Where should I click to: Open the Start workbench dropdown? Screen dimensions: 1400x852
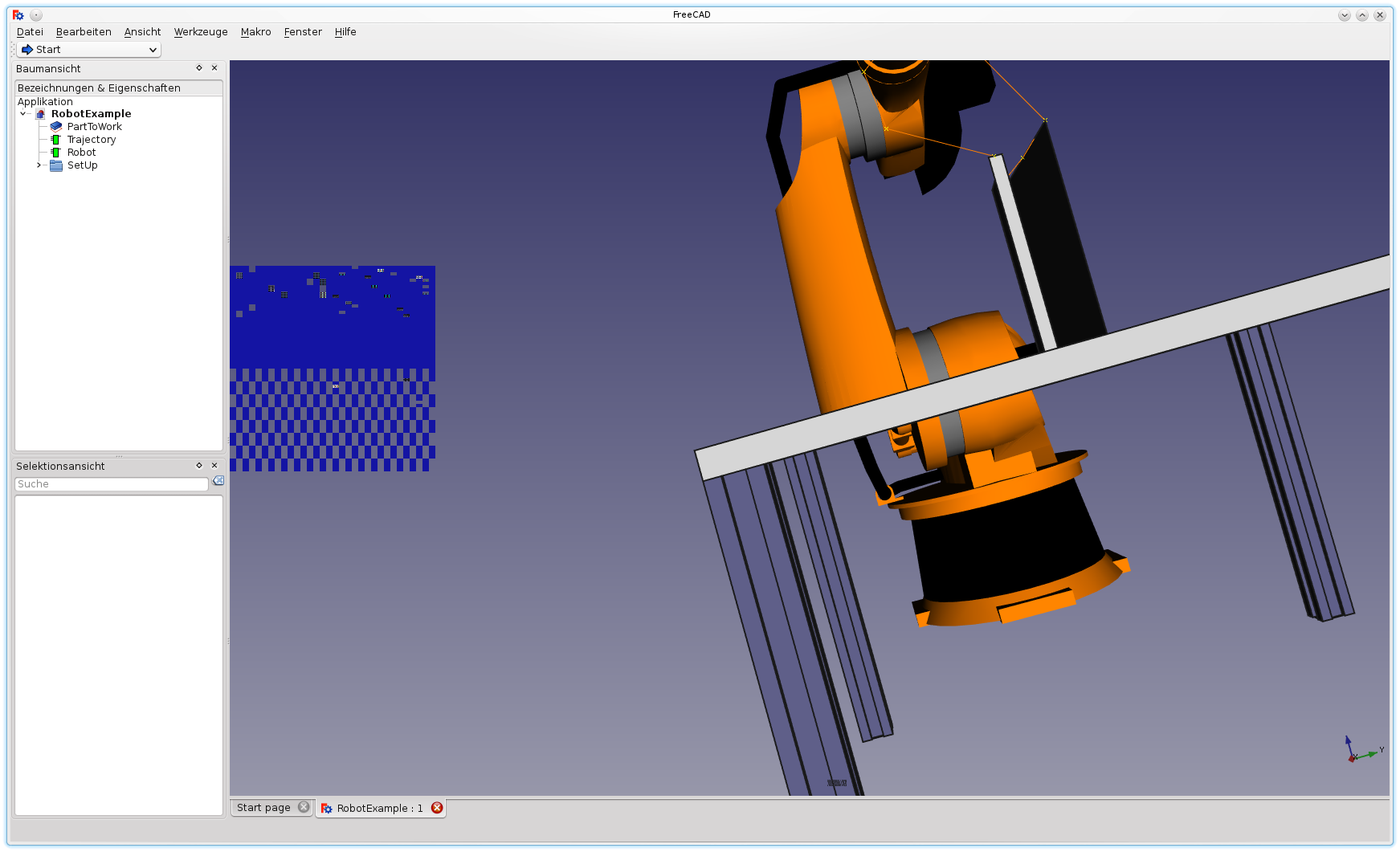point(88,50)
